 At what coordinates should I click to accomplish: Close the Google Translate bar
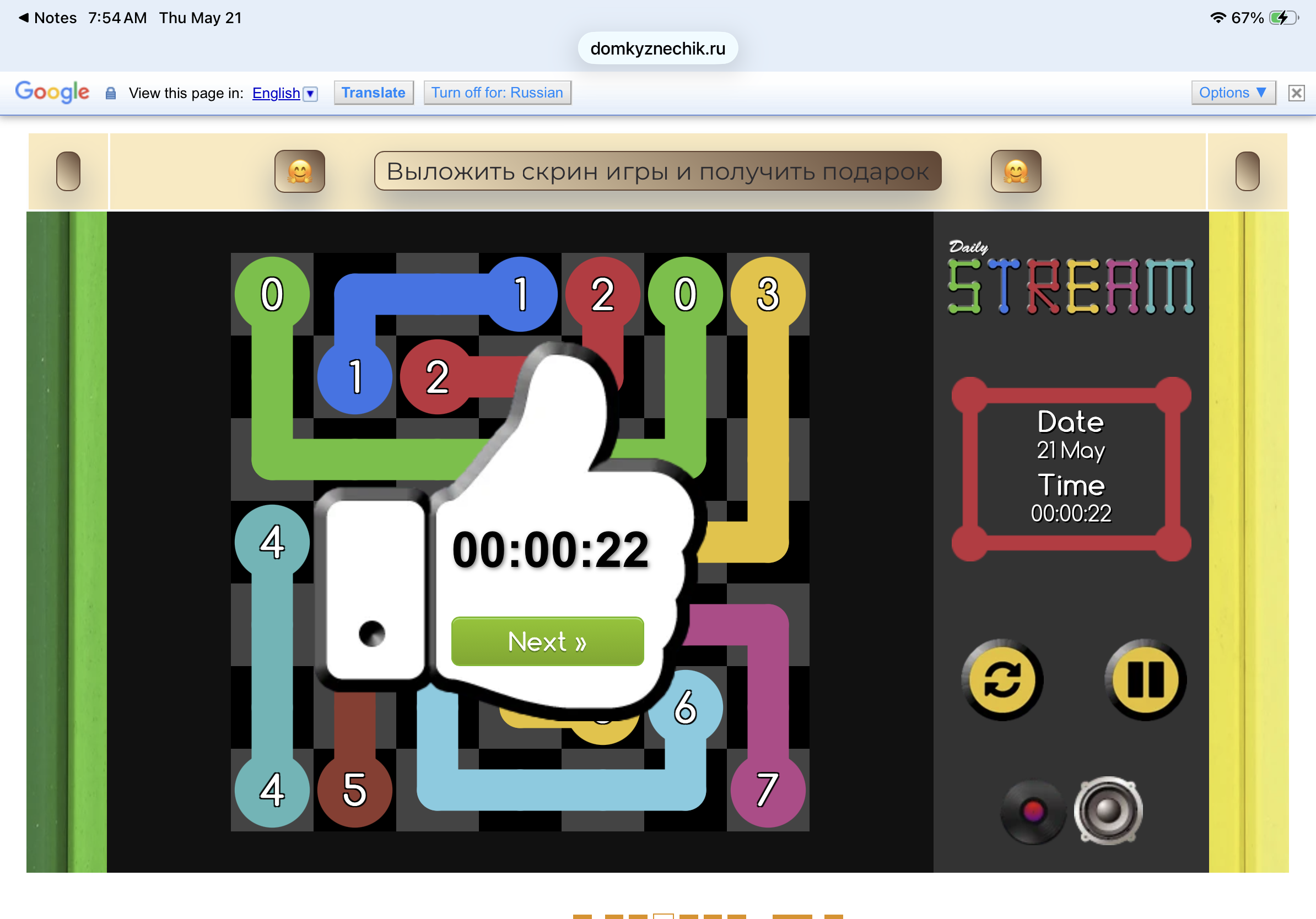(x=1296, y=93)
